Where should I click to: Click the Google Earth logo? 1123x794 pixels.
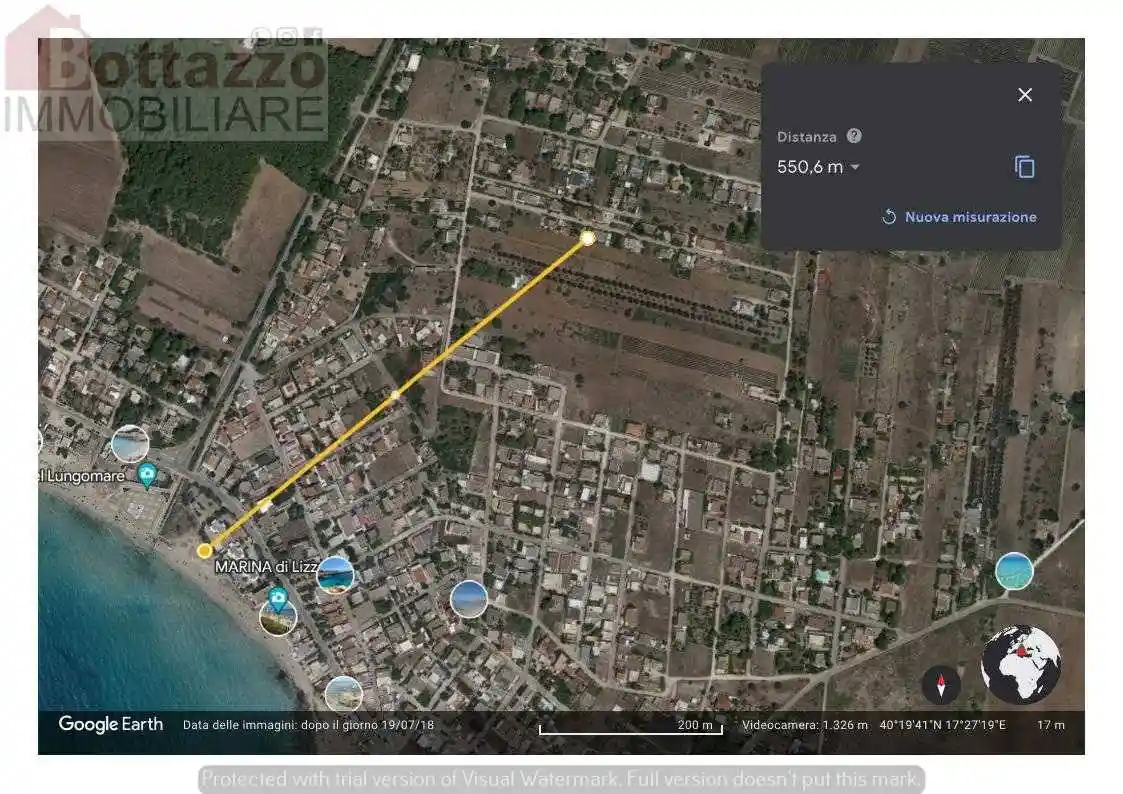(x=110, y=724)
